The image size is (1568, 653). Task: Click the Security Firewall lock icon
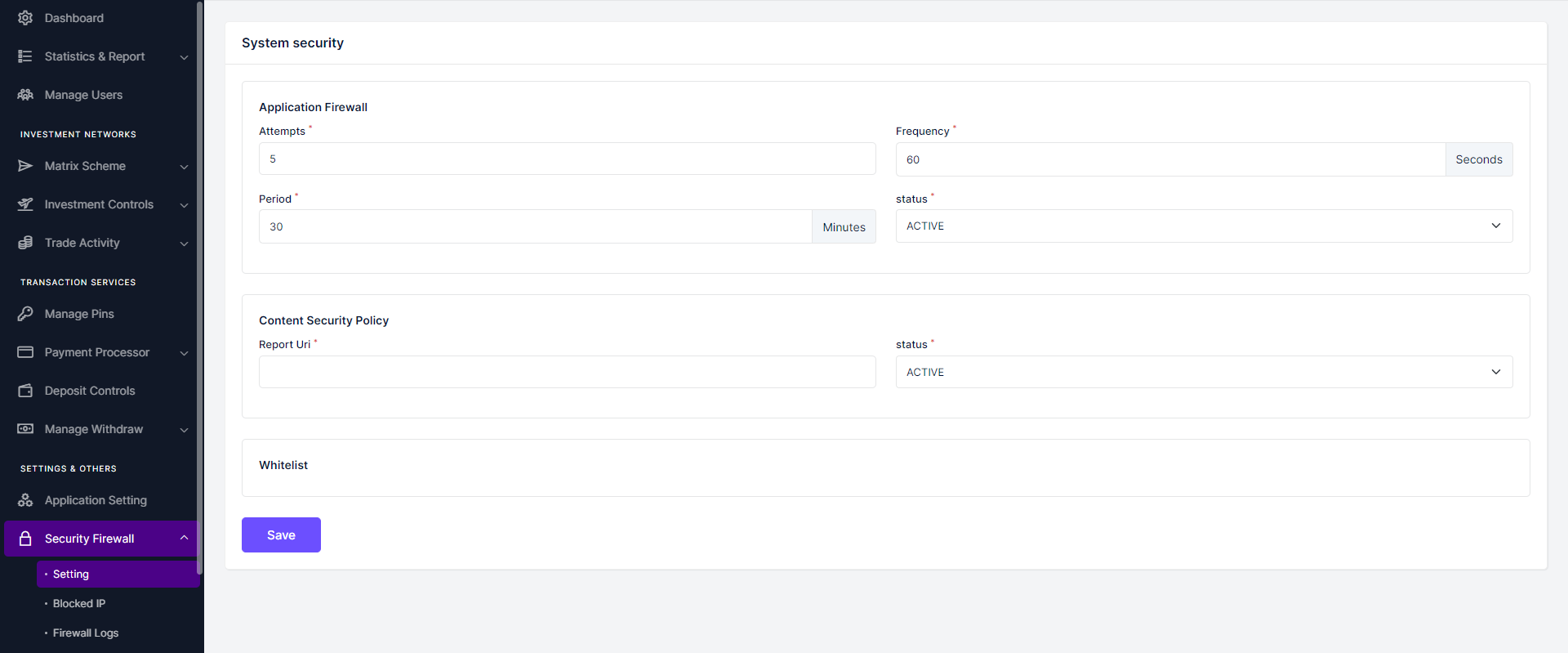(x=25, y=539)
